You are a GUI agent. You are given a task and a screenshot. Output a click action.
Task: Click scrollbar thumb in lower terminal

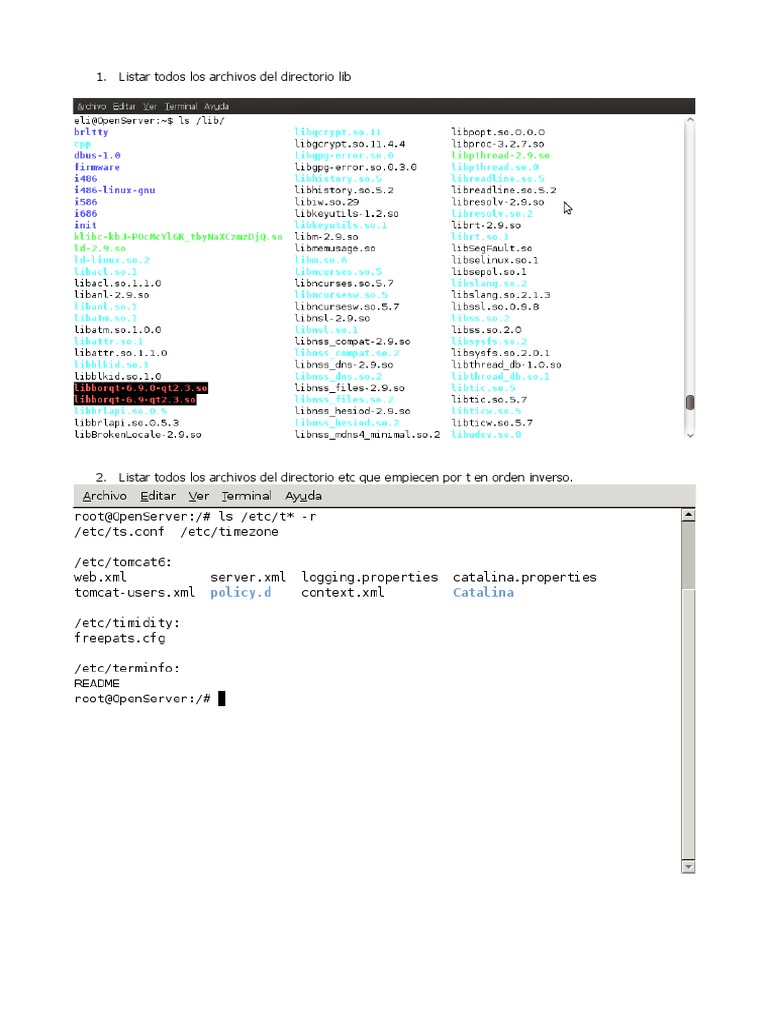pyautogui.click(x=688, y=556)
